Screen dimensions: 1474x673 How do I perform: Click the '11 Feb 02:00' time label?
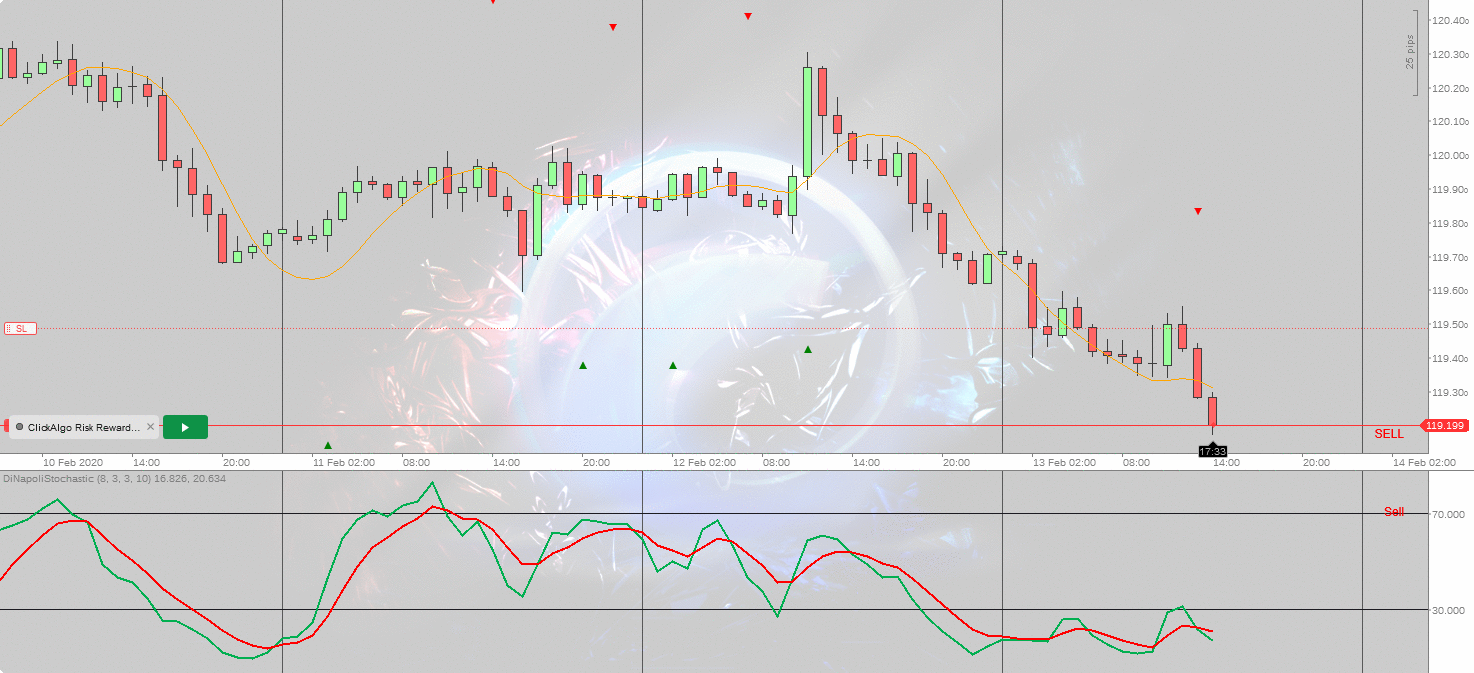tap(344, 463)
